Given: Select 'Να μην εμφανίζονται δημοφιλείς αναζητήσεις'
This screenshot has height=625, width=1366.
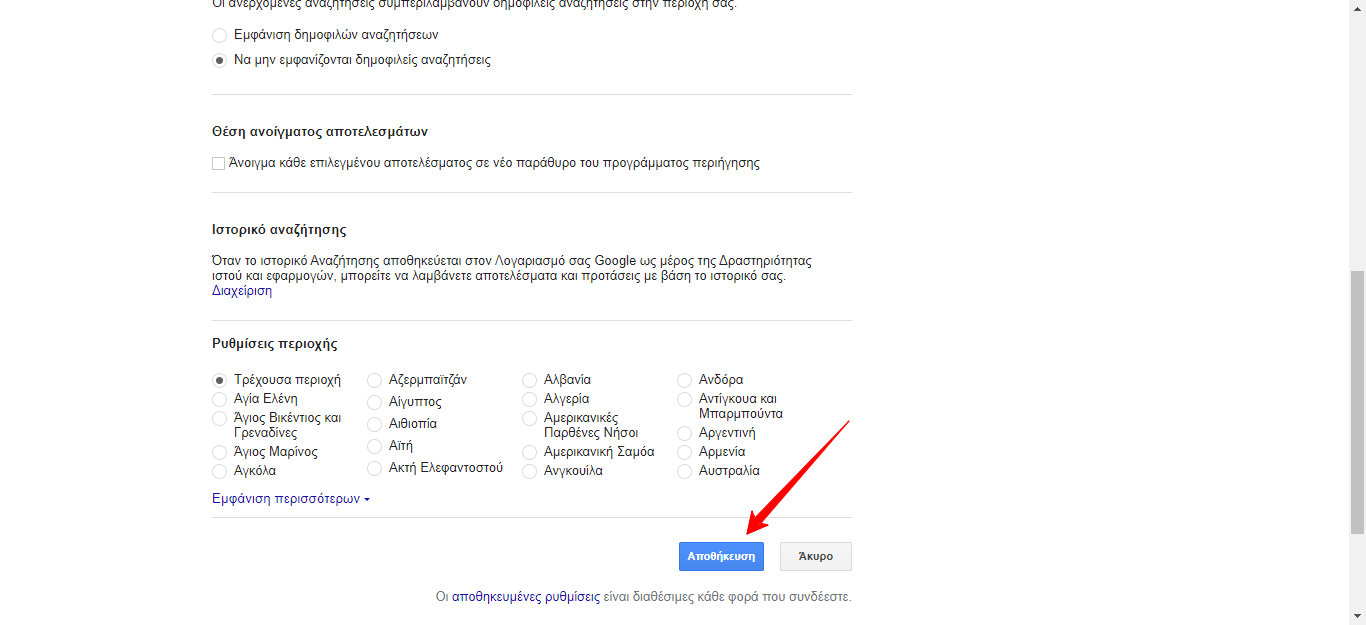Looking at the screenshot, I should (219, 59).
